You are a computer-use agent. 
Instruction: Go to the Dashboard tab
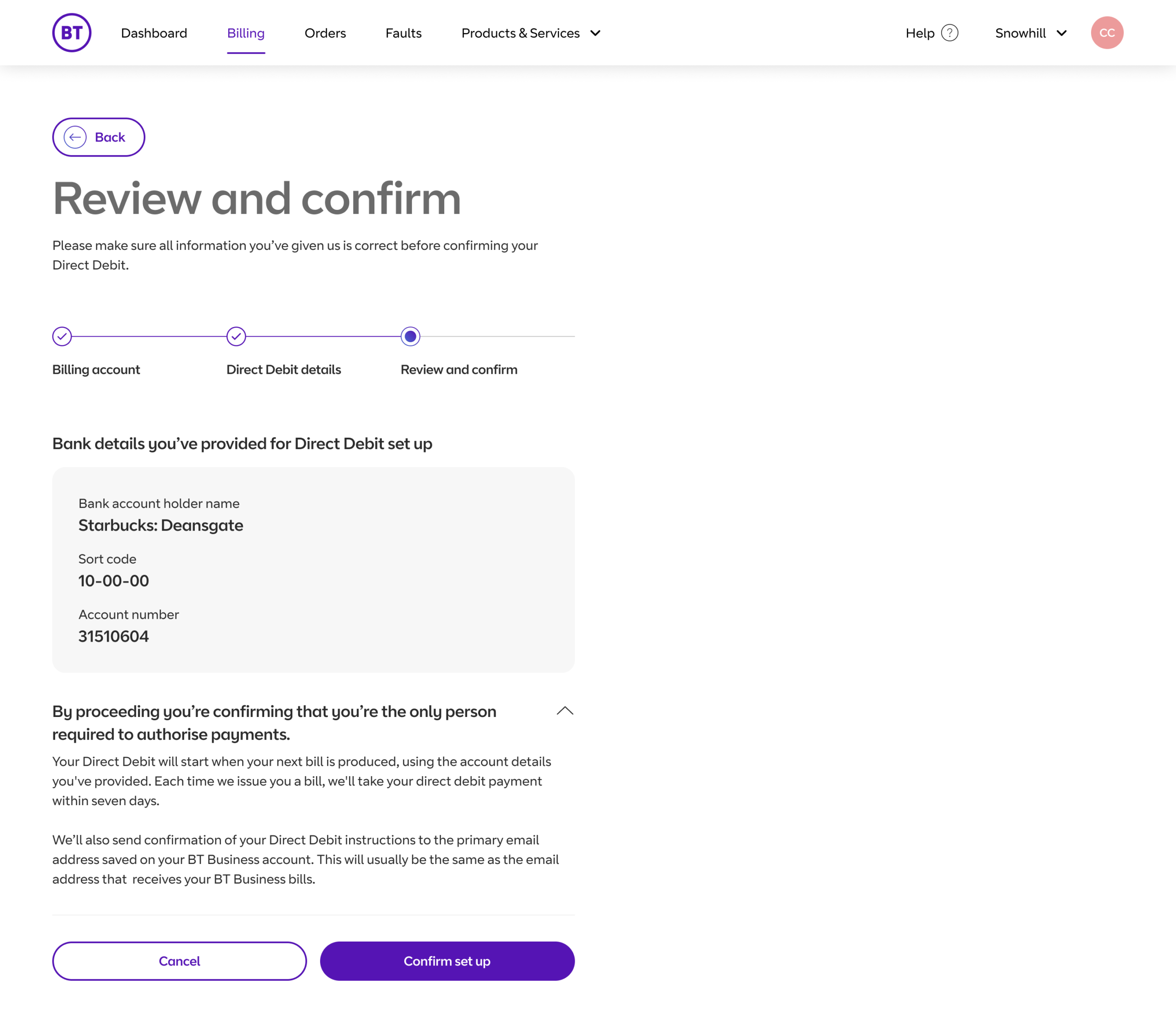pos(154,33)
